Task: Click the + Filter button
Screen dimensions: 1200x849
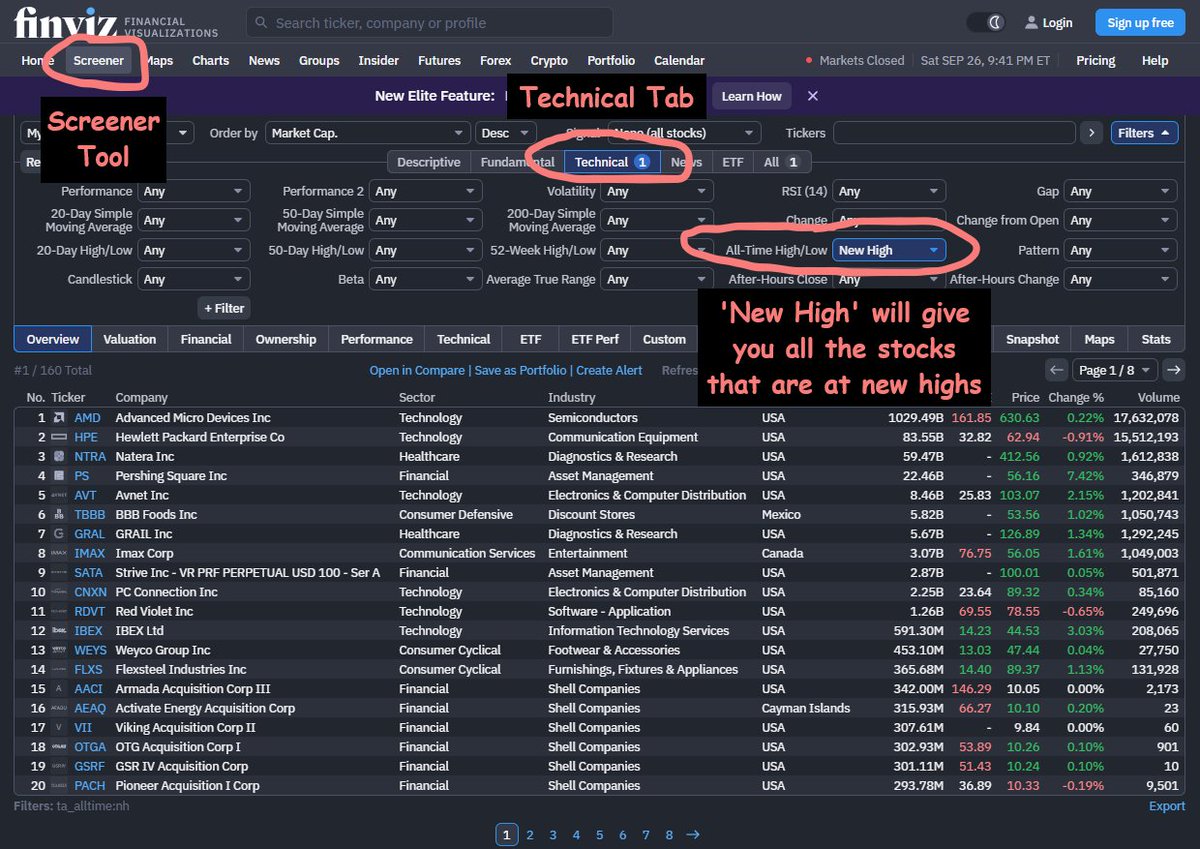Action: [x=224, y=308]
